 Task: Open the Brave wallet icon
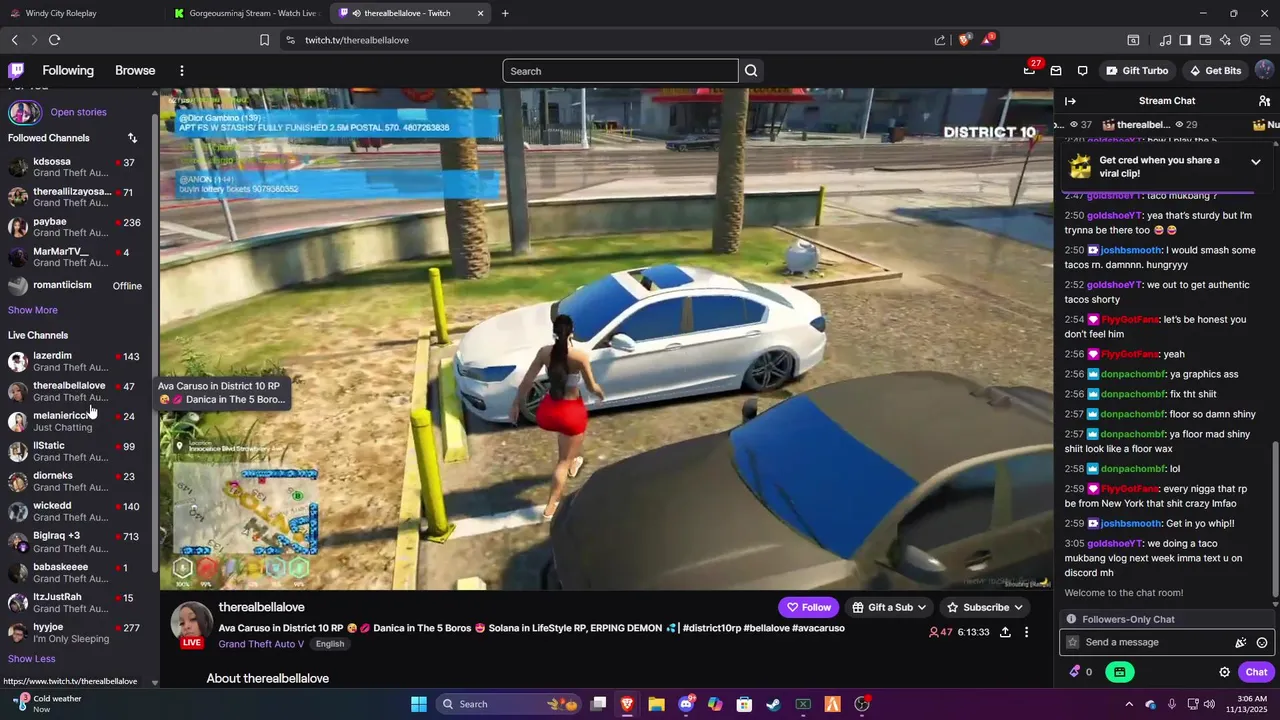[1205, 40]
